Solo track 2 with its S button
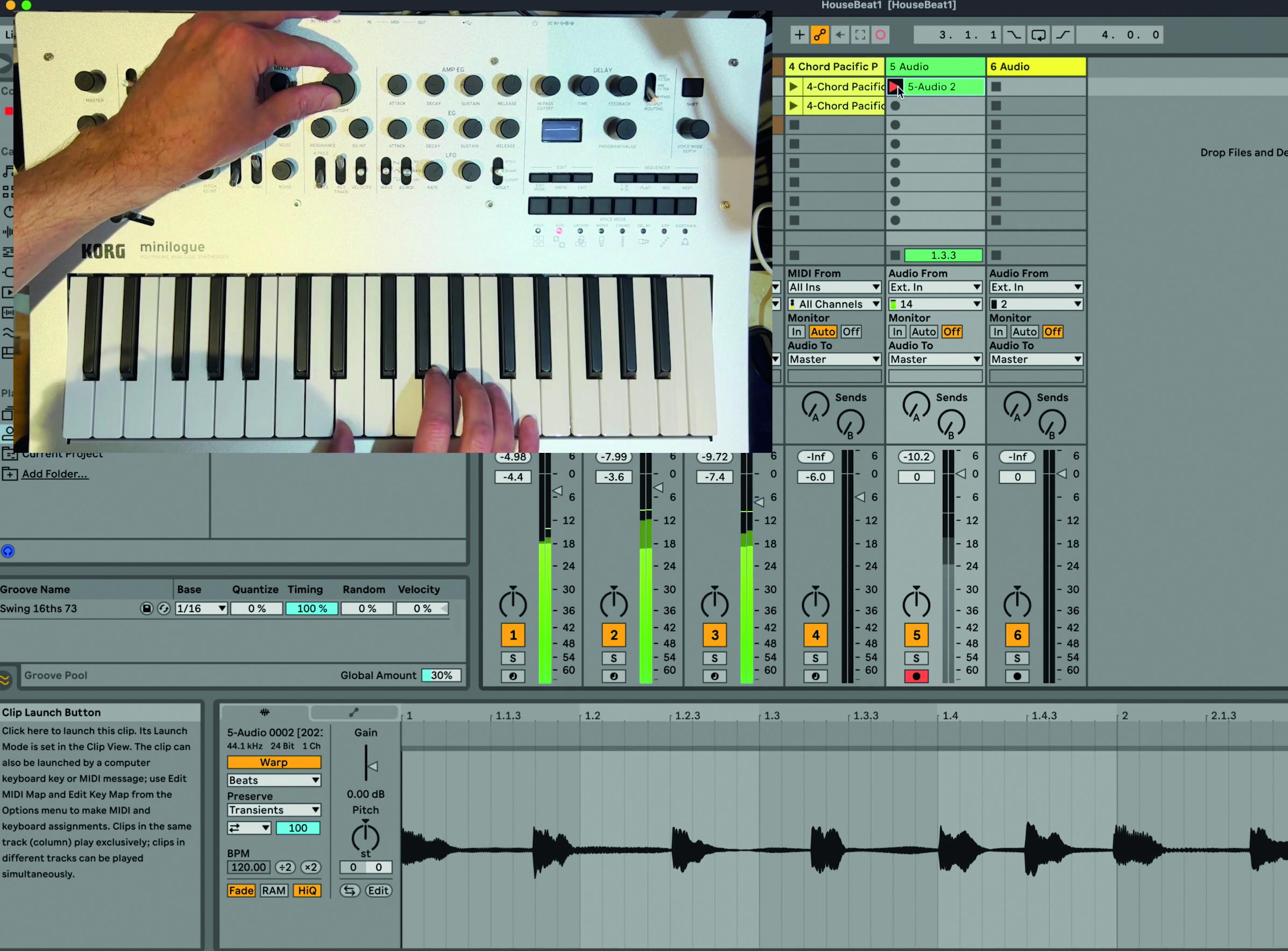The image size is (1288, 951). (614, 658)
